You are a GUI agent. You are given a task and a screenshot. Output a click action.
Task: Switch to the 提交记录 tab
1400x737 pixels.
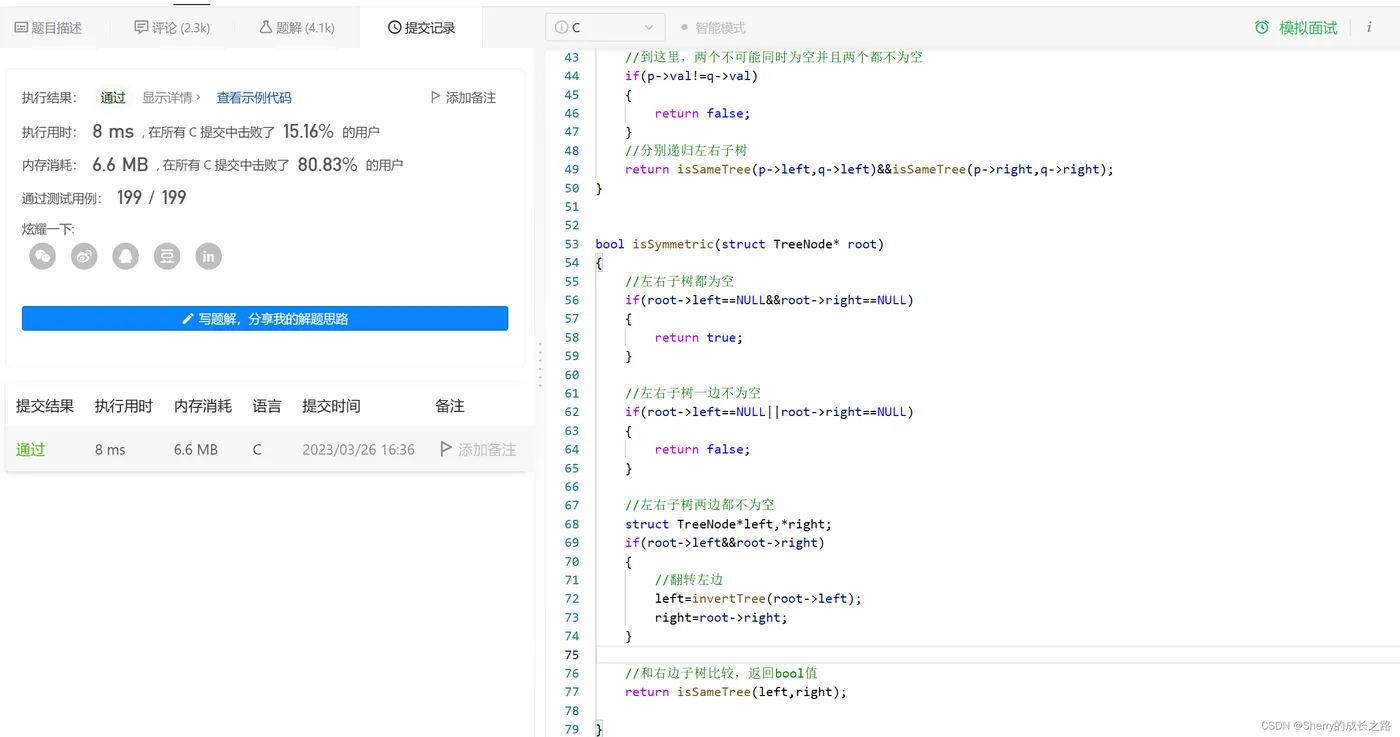click(x=421, y=28)
